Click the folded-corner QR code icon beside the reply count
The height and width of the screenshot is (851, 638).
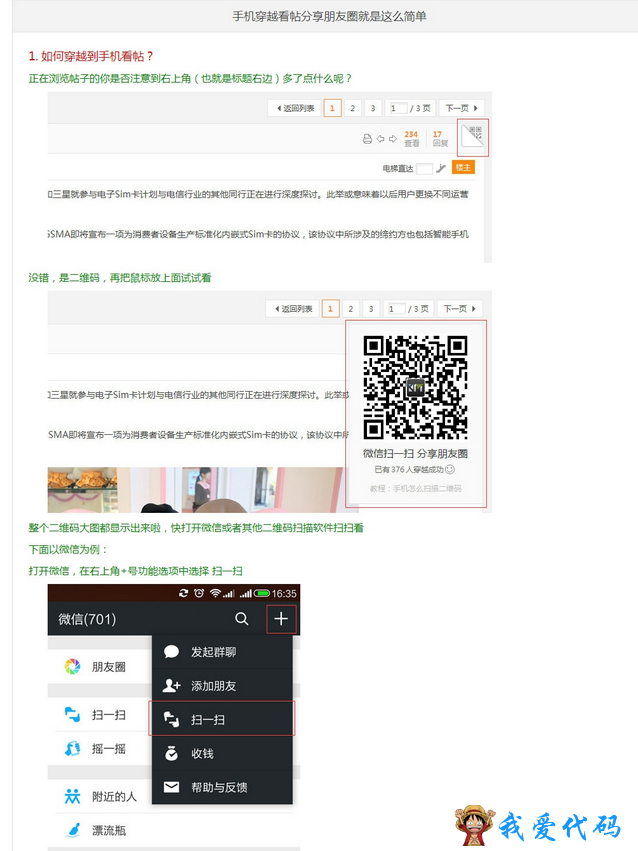tap(473, 137)
